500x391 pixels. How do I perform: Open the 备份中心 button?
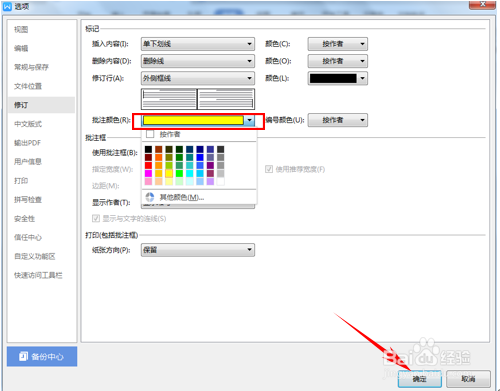click(42, 356)
